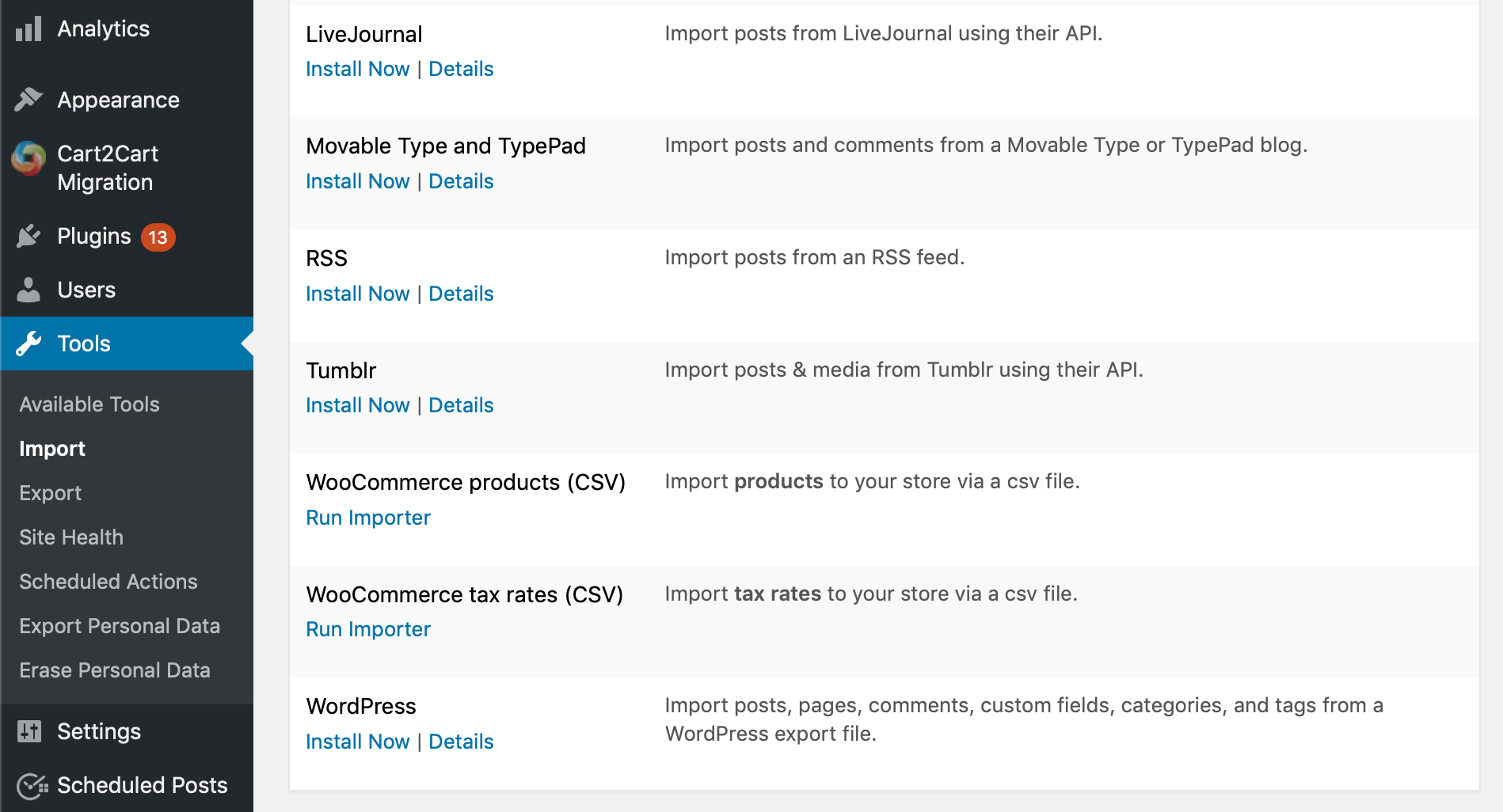The image size is (1503, 812).
Task: Click the Cart2Cart Migration logo icon
Action: (29, 158)
